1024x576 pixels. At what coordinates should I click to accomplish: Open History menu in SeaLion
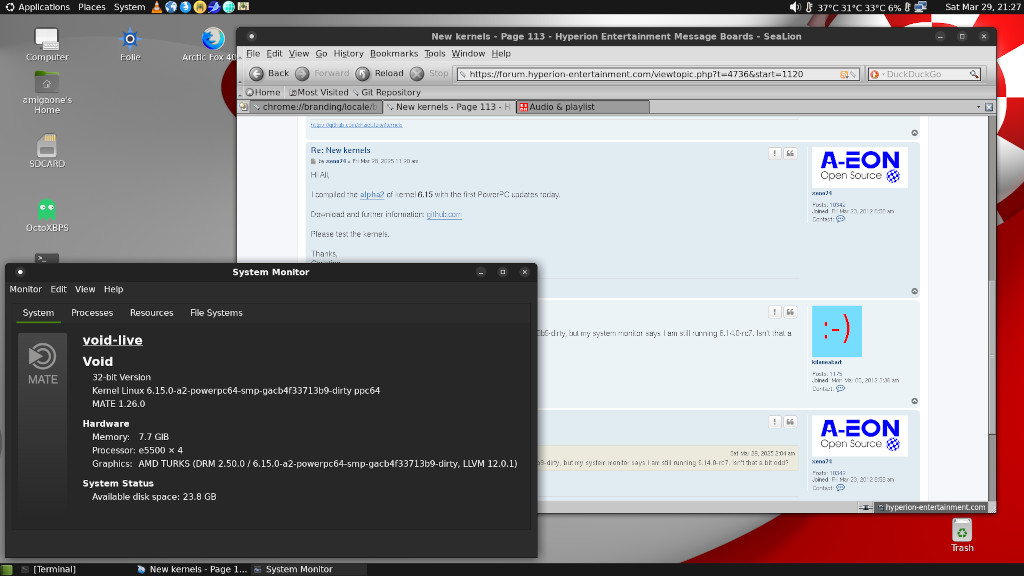pos(348,54)
